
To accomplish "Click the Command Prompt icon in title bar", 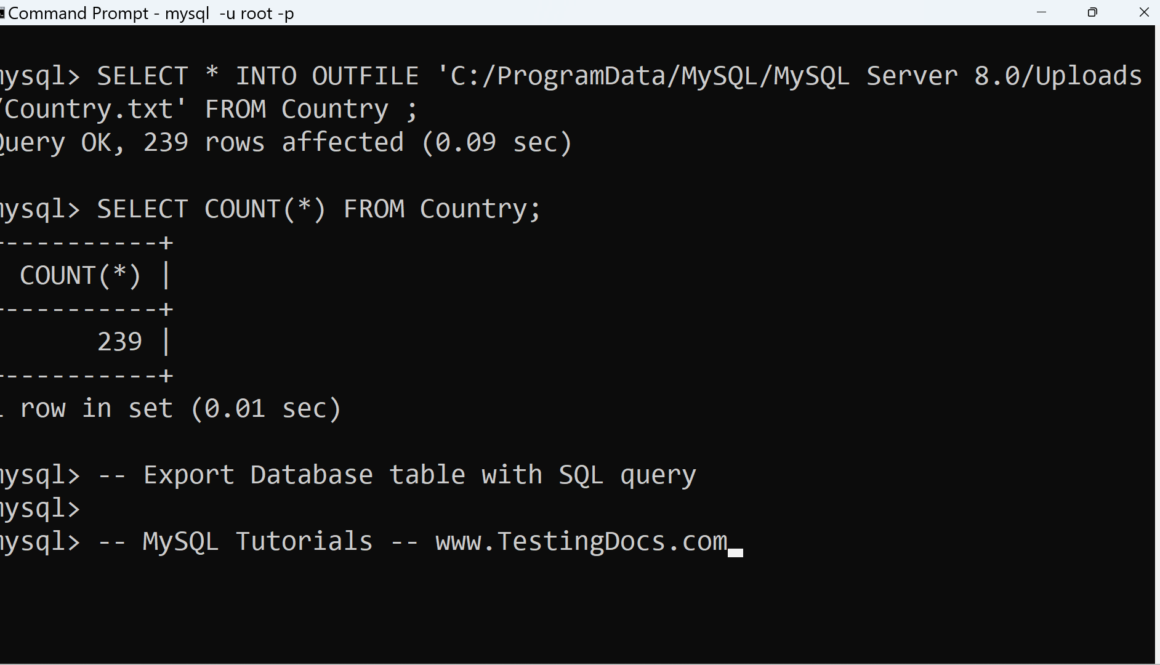I will click(x=3, y=13).
